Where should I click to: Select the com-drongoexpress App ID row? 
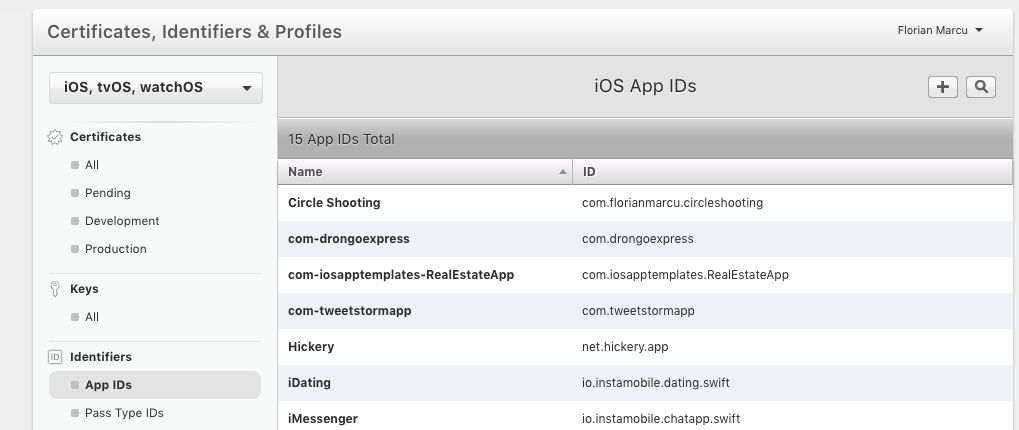(348, 239)
